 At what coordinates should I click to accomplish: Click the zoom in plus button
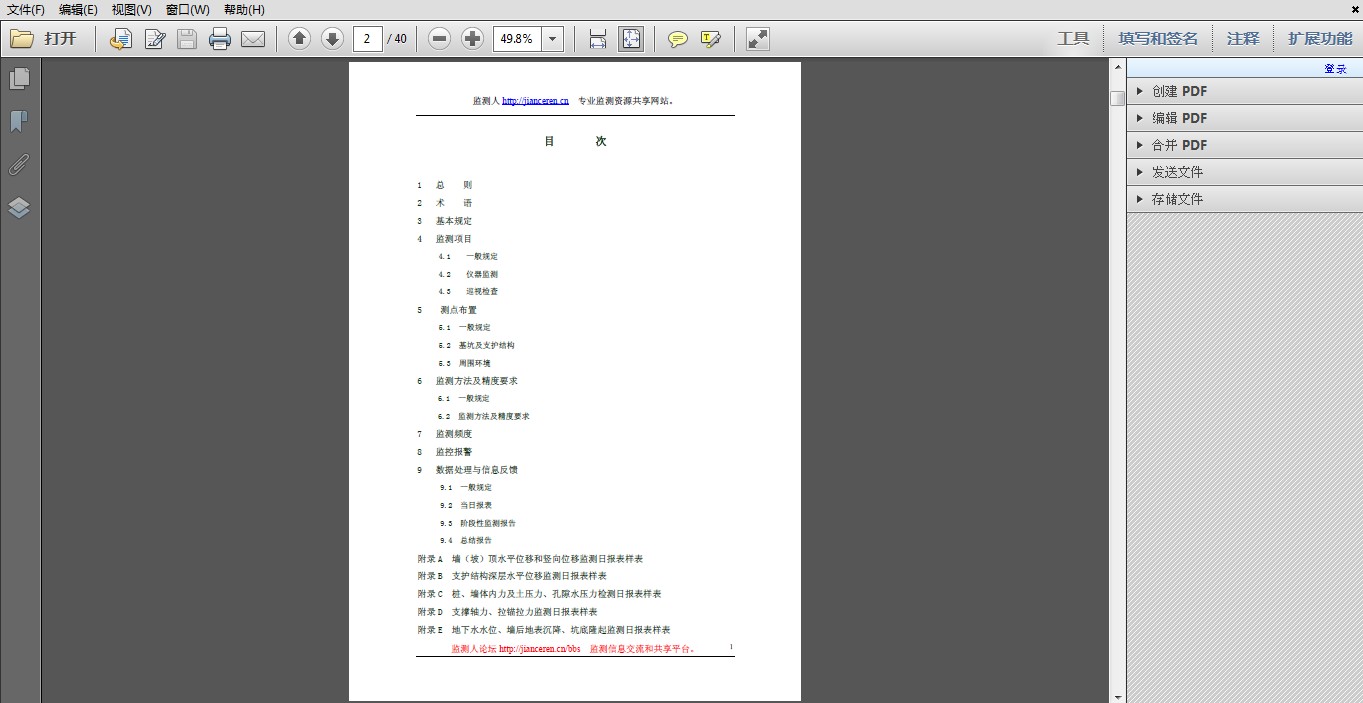[x=472, y=39]
